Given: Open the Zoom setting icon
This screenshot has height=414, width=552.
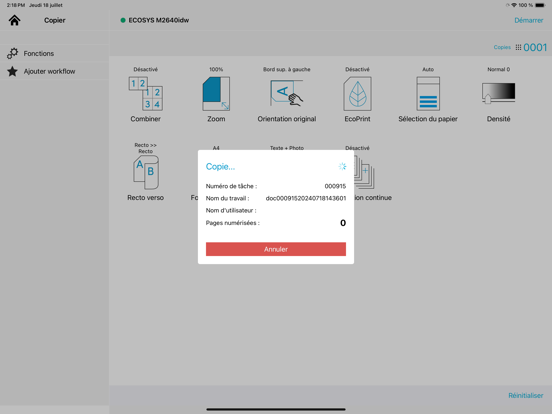Looking at the screenshot, I should pos(216,94).
